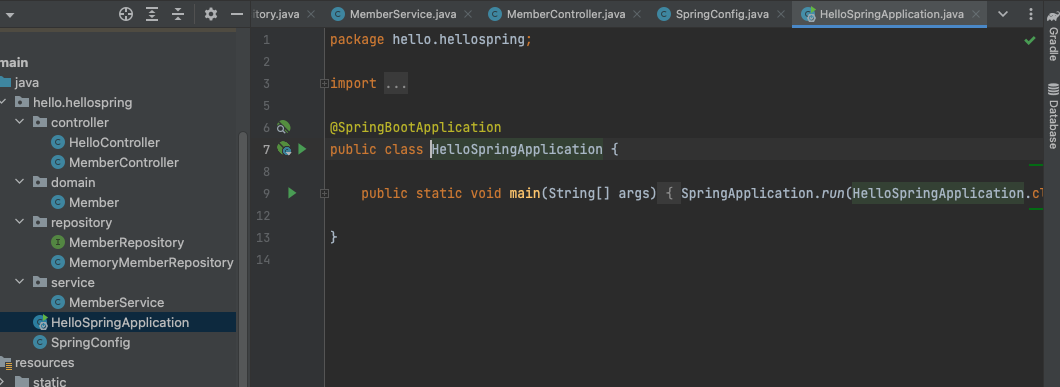Click the Select Opened File target icon
This screenshot has height=387, width=1060.
[x=126, y=14]
